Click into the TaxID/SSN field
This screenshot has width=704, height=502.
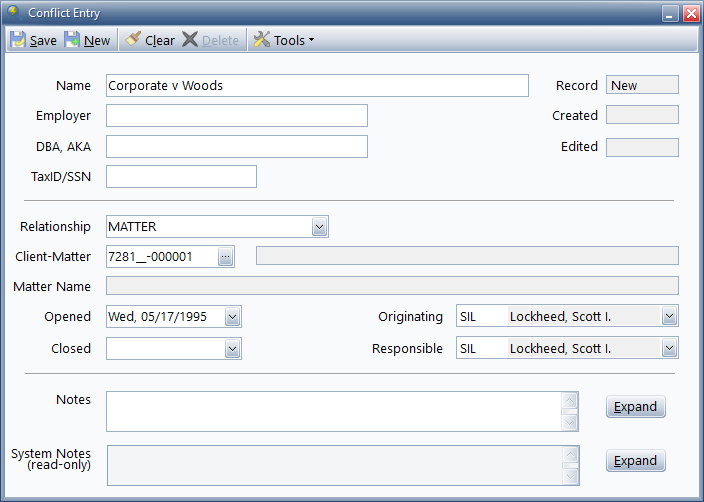pyautogui.click(x=181, y=177)
